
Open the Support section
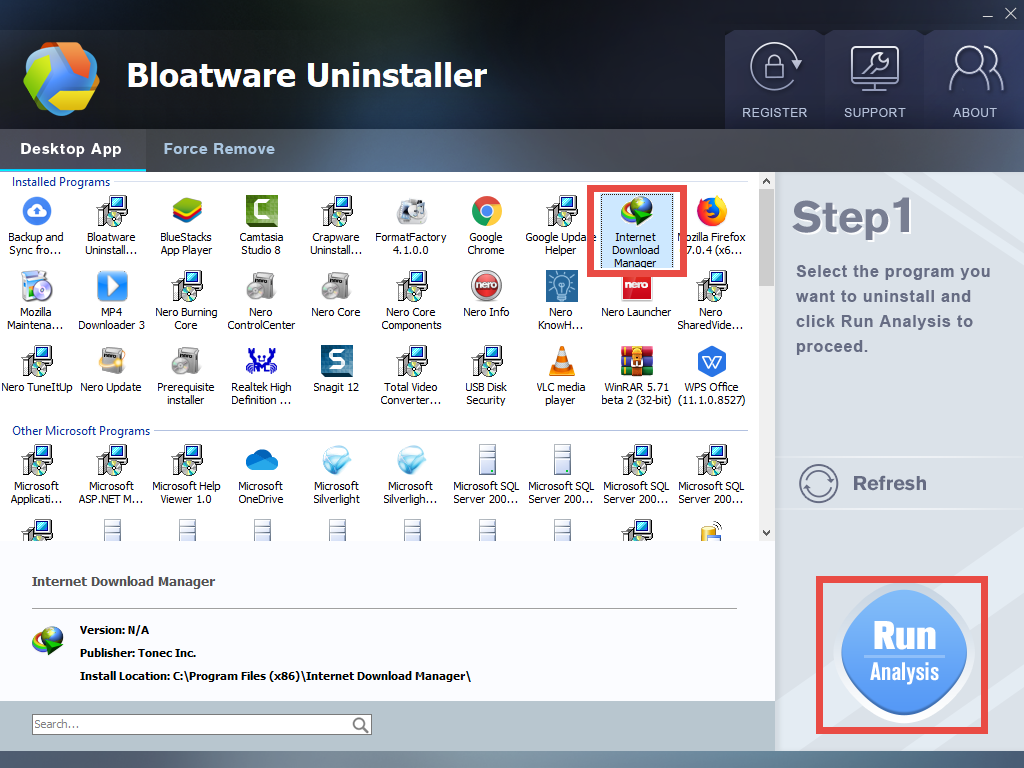click(x=874, y=81)
